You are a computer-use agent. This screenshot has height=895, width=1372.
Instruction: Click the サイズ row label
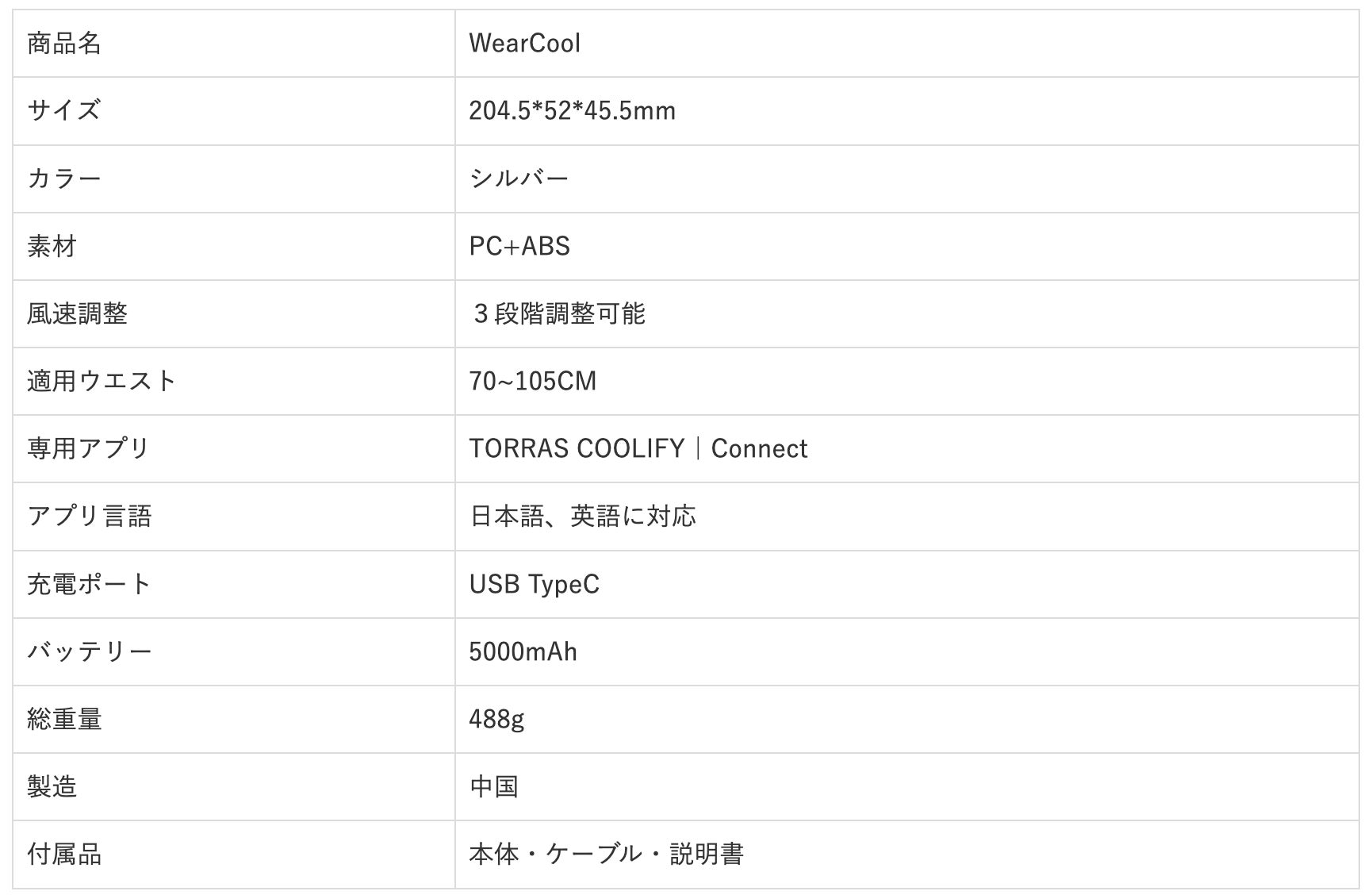coord(64,110)
